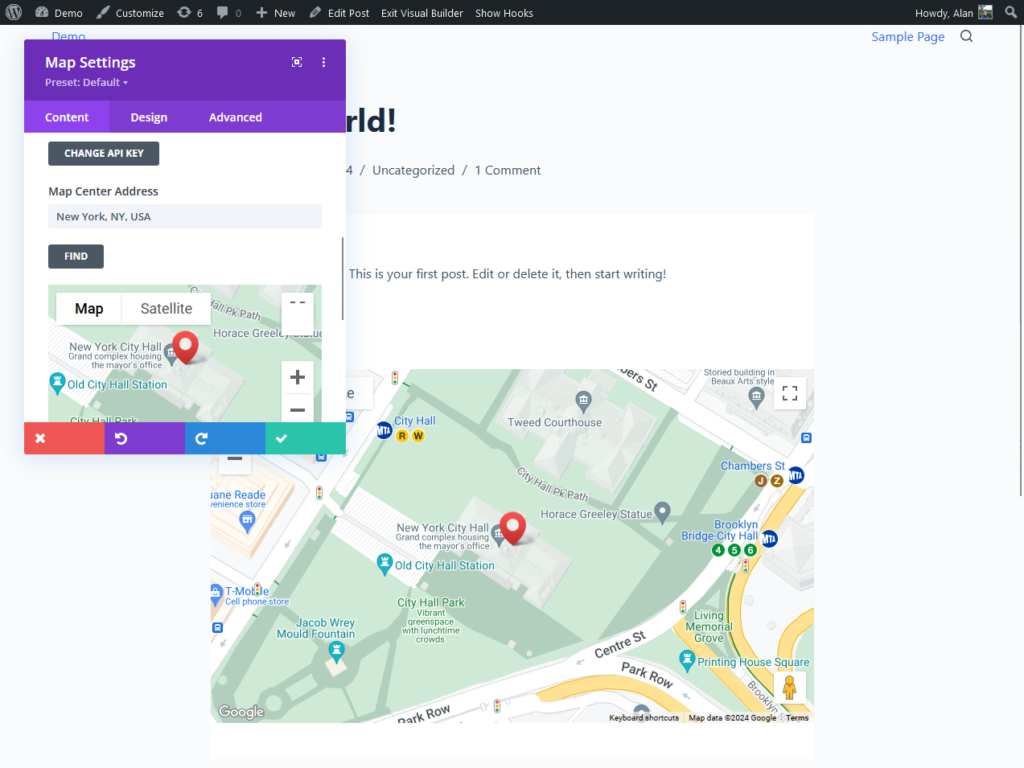Screen dimensions: 1024x768
Task: Switch to the Content tab
Action: [67, 117]
